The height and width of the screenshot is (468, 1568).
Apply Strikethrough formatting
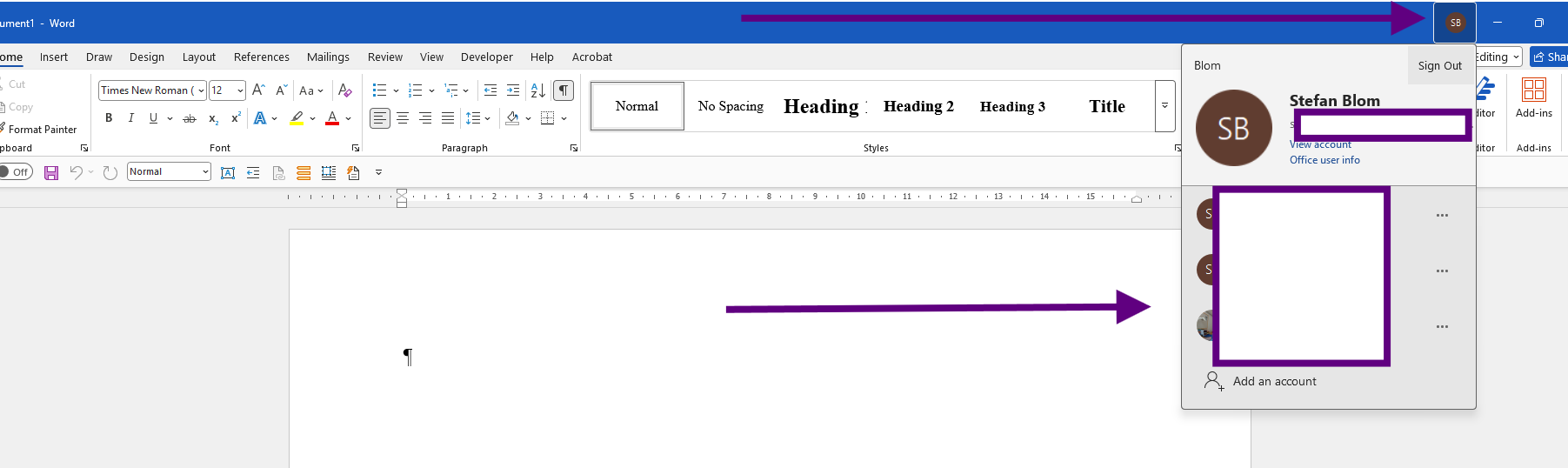coord(190,118)
